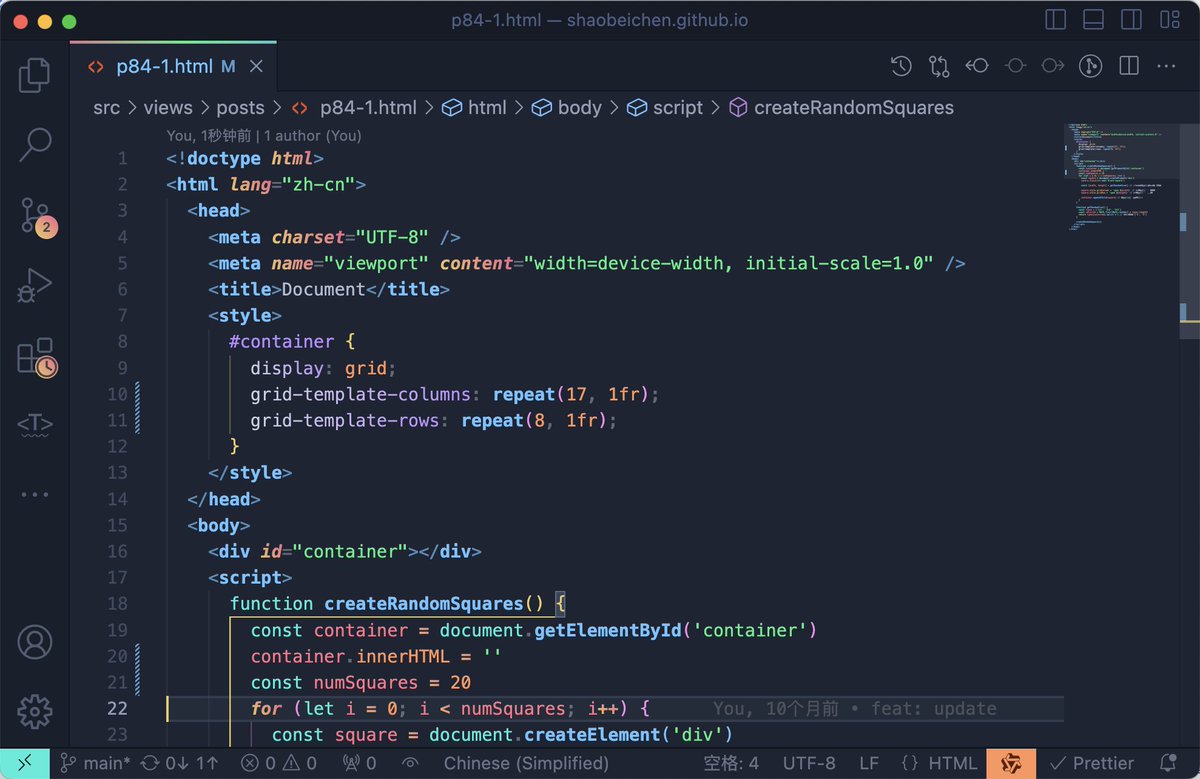
Task: Change indentation via 空格: 4
Action: (731, 763)
